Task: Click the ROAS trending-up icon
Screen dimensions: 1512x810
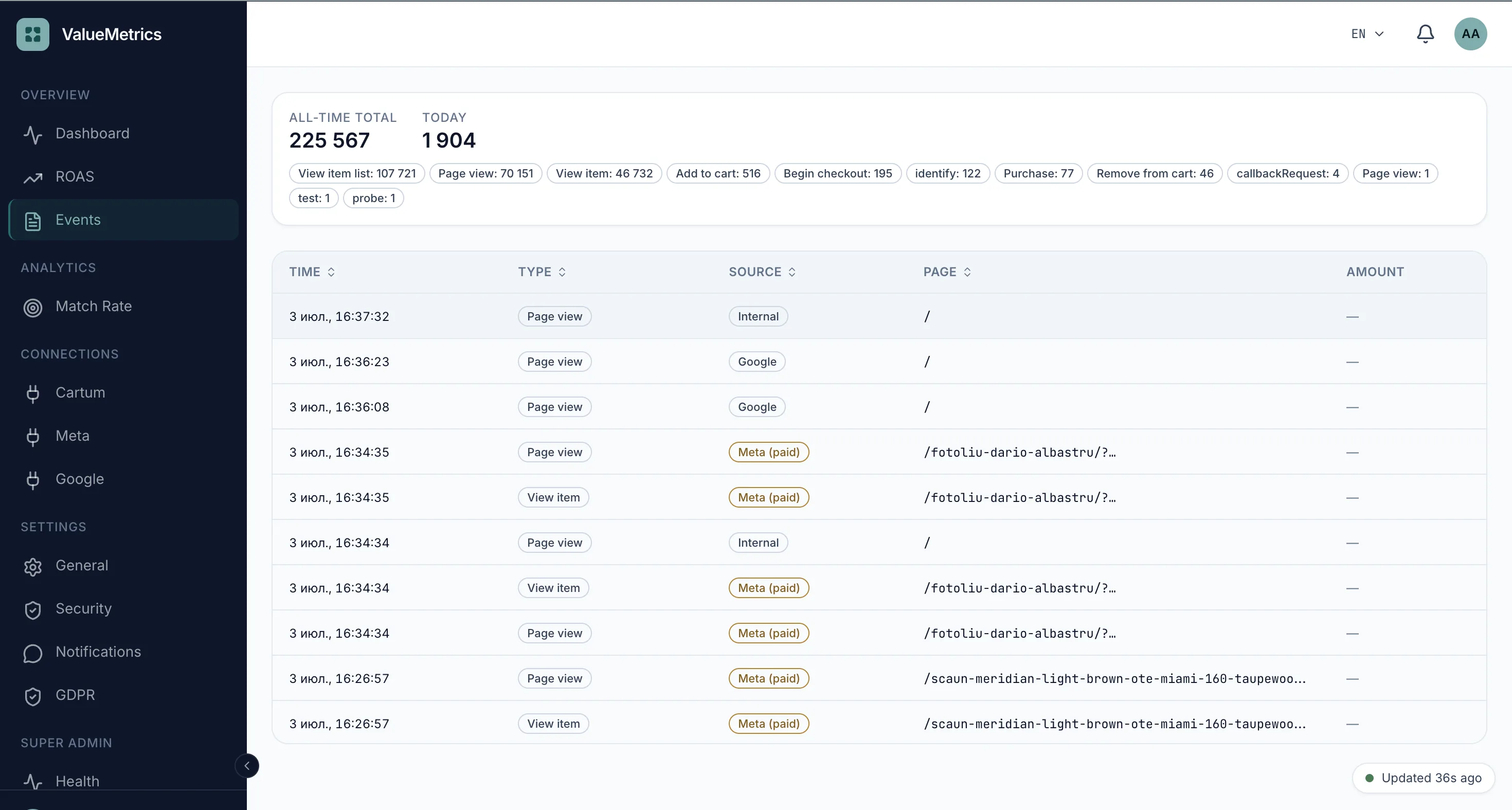Action: click(x=33, y=177)
